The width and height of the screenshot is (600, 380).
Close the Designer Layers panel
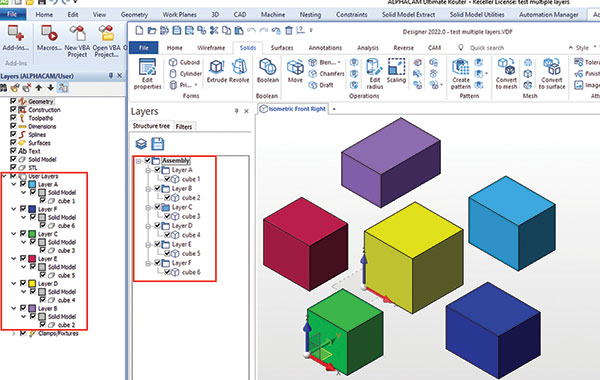click(x=246, y=111)
